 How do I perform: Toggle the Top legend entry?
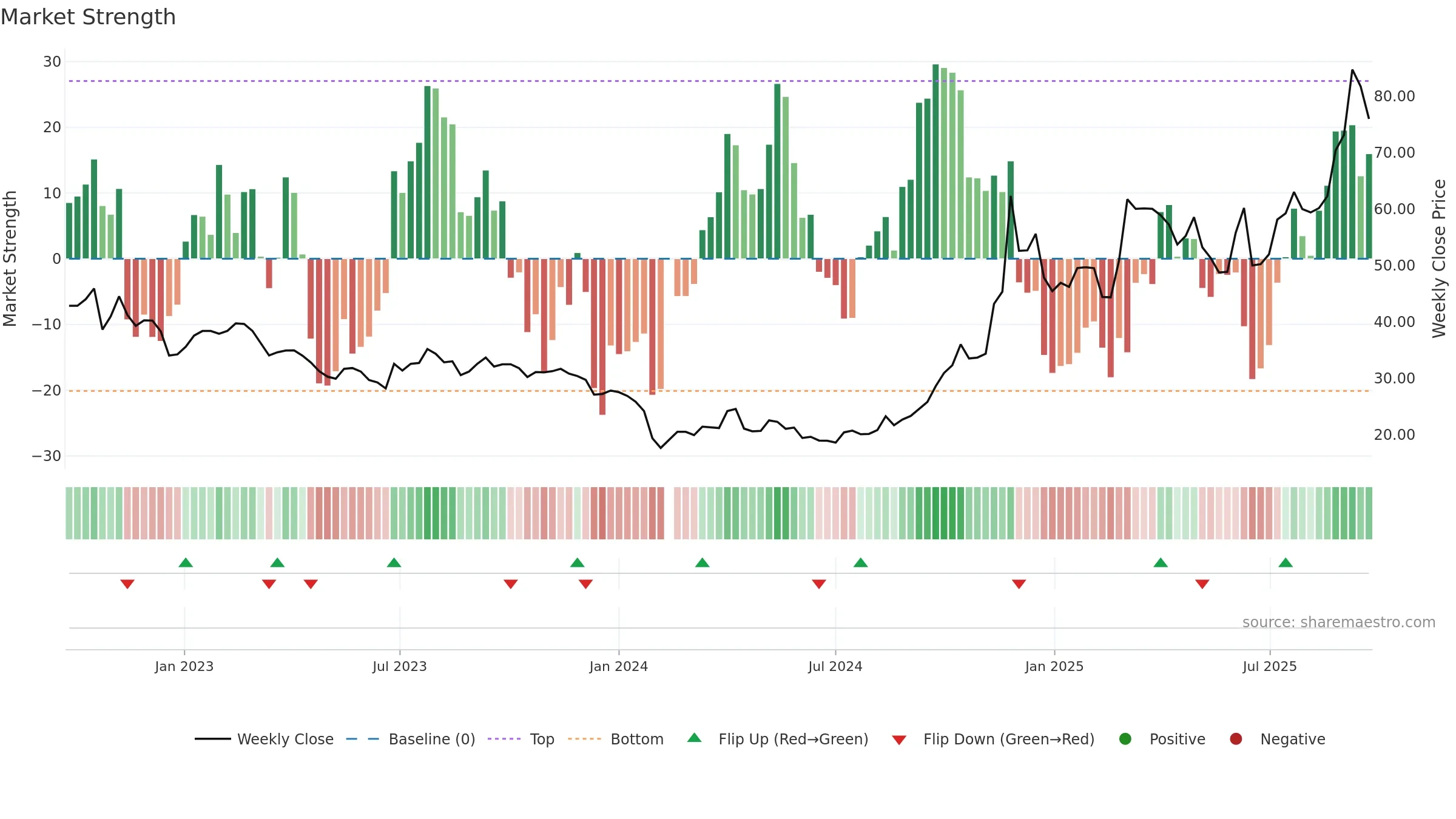[521, 739]
